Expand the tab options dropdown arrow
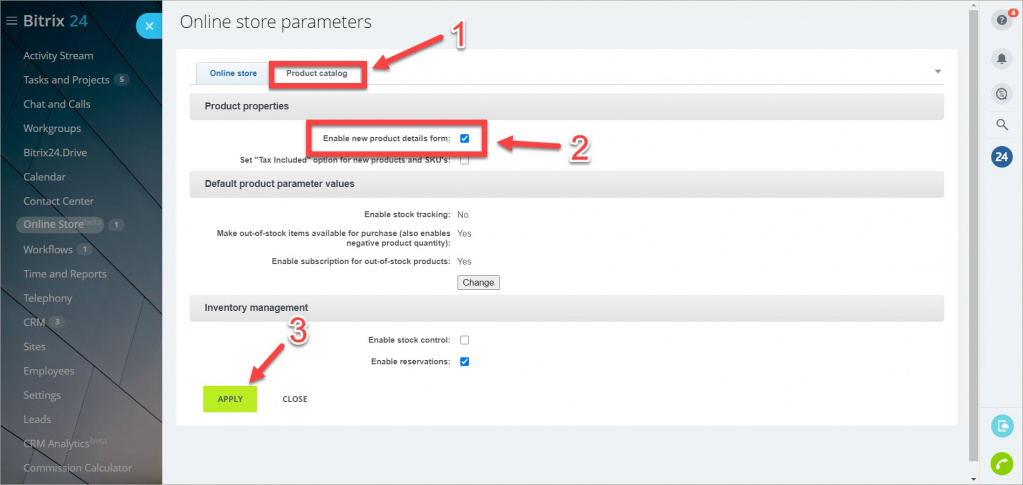 point(938,71)
